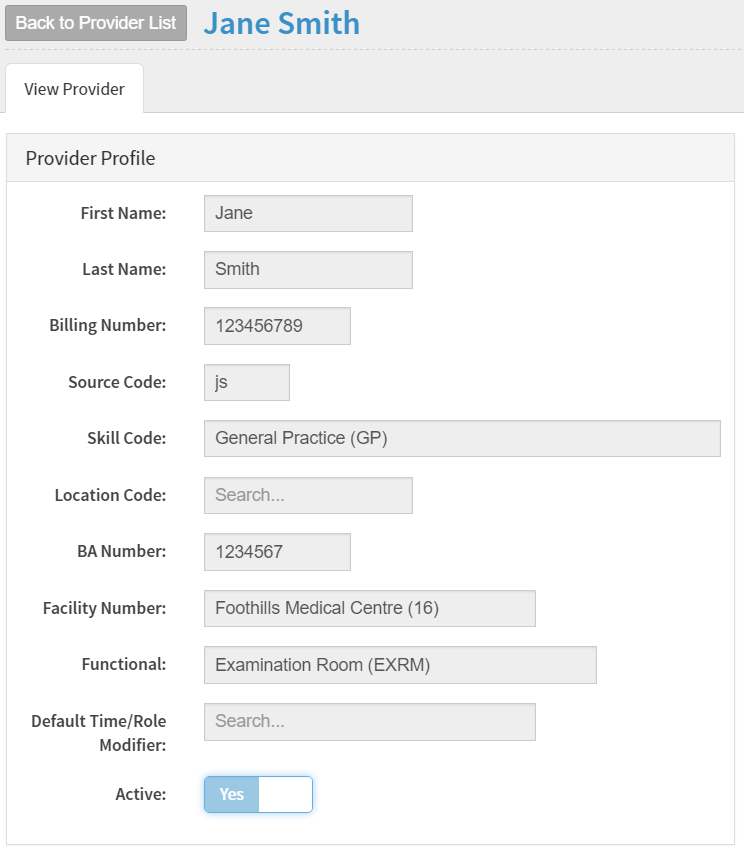Open the Location Code search dropdown
Screen dimensions: 744x856
point(308,495)
